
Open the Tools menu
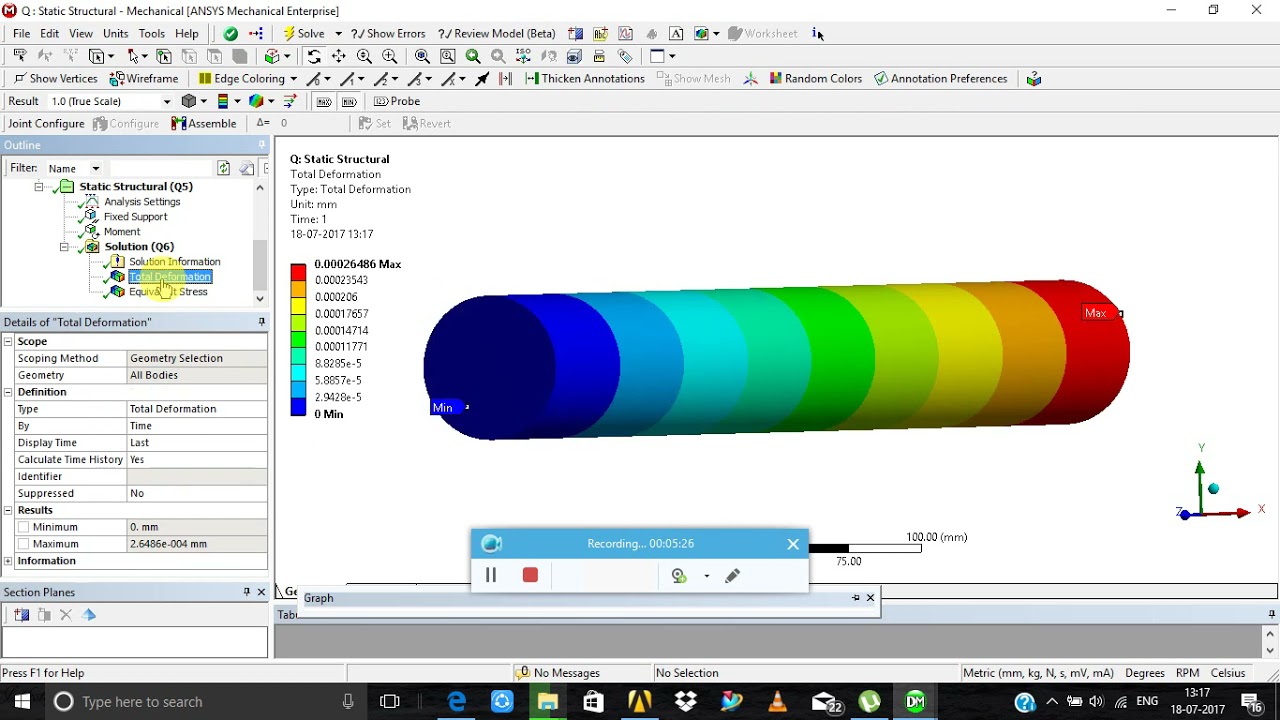[152, 33]
